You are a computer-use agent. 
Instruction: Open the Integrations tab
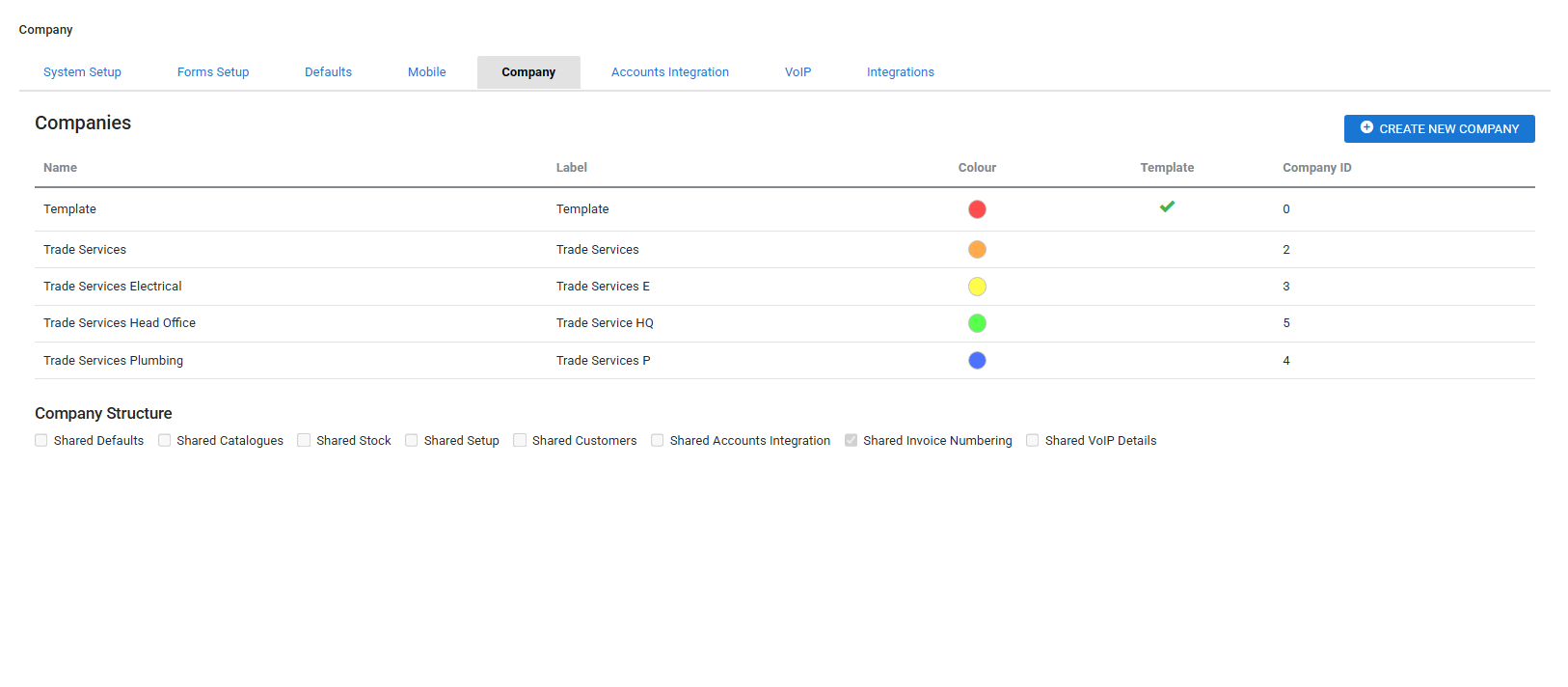click(x=900, y=72)
